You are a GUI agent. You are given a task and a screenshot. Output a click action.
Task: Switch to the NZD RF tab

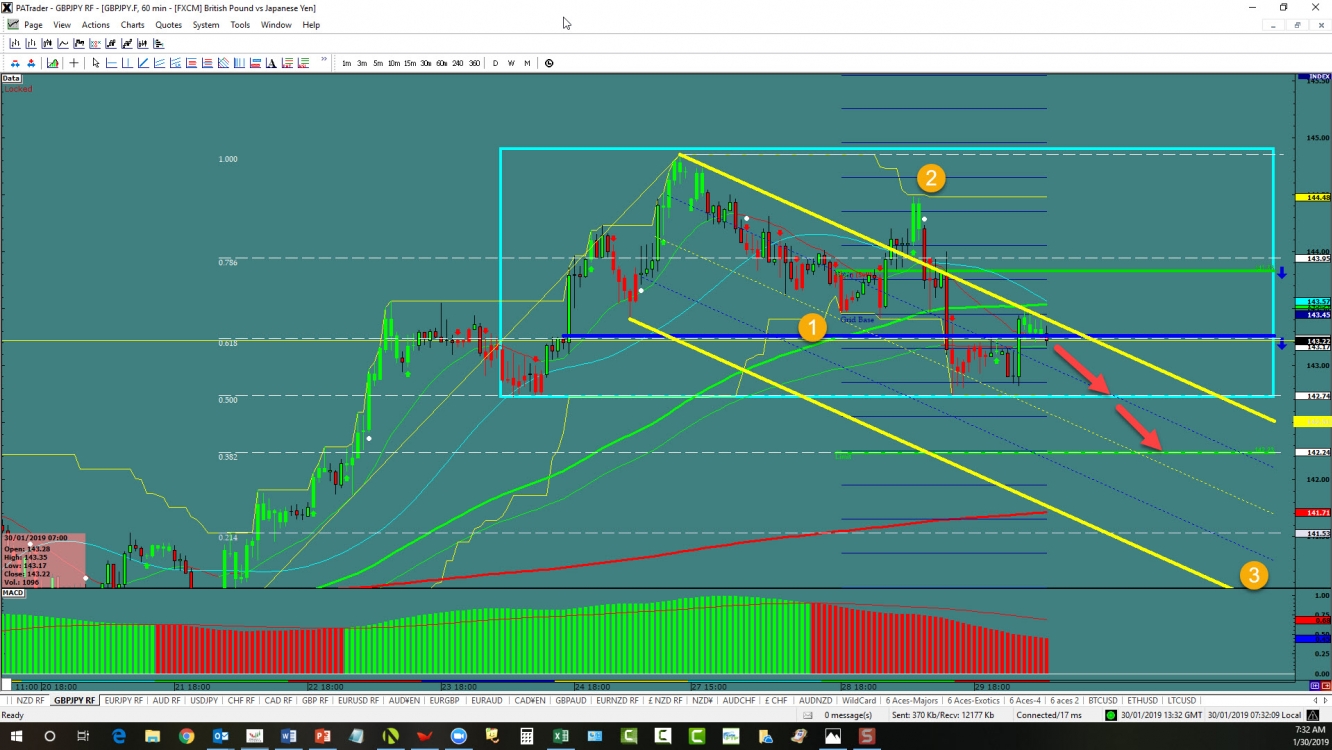tap(30, 700)
